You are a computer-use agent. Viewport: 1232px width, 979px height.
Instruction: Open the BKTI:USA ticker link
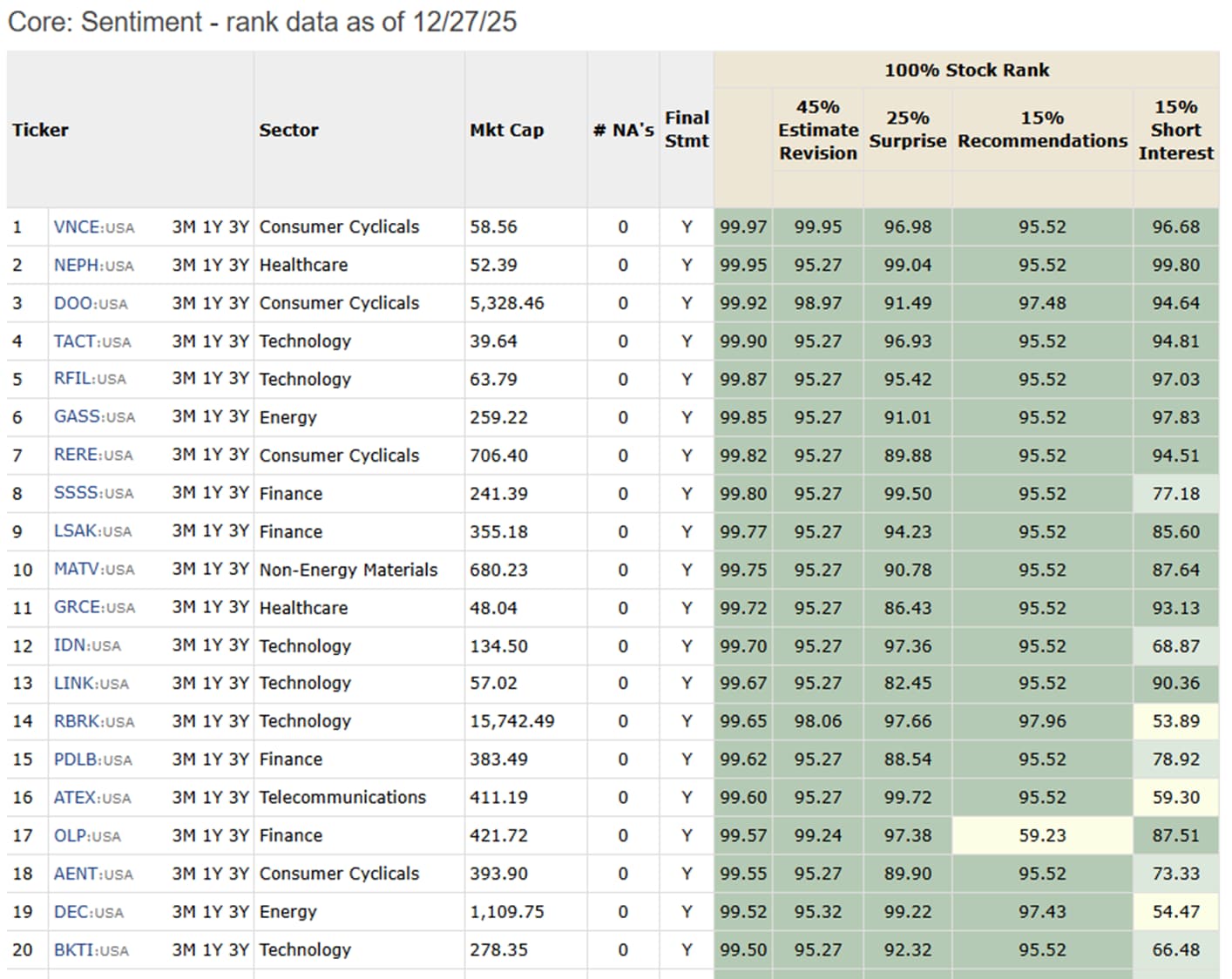[91, 950]
